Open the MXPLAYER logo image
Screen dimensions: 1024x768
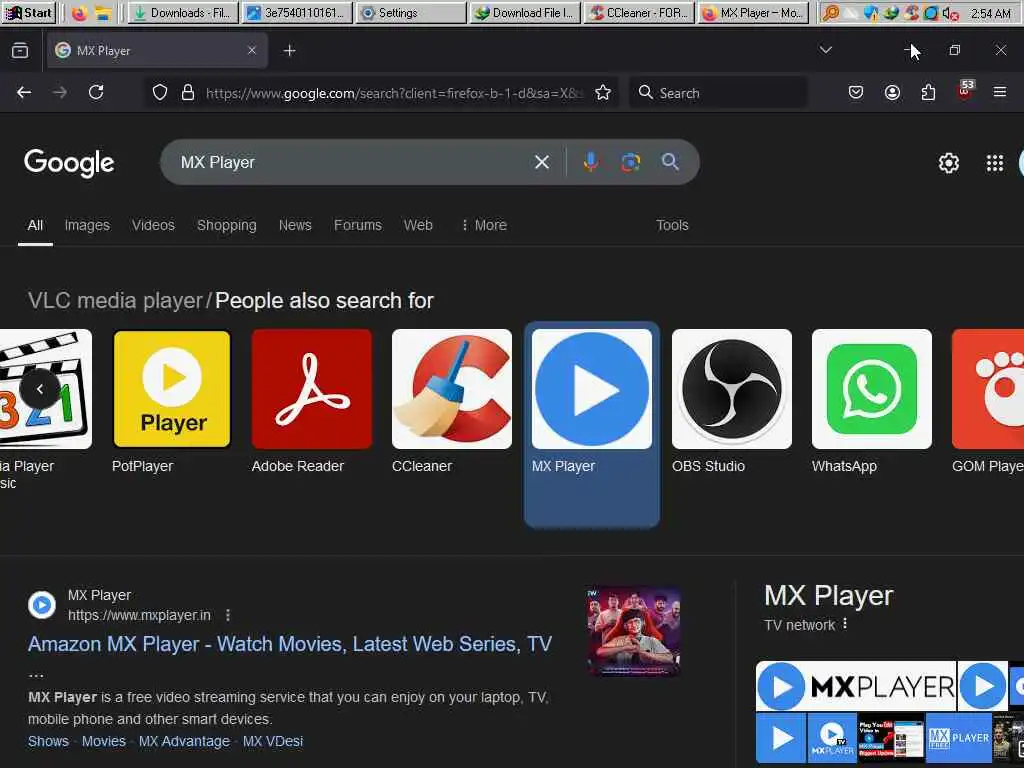[856, 686]
